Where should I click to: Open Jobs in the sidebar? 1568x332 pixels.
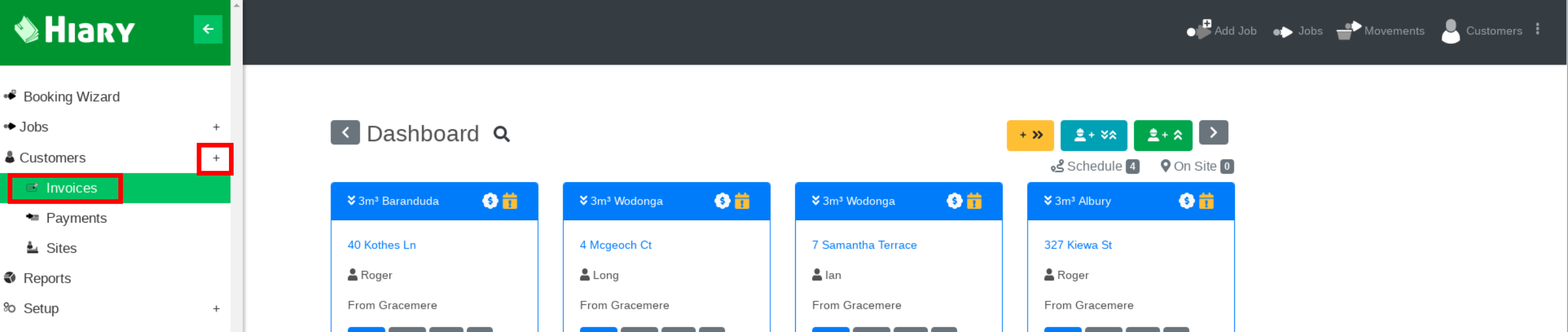point(33,127)
